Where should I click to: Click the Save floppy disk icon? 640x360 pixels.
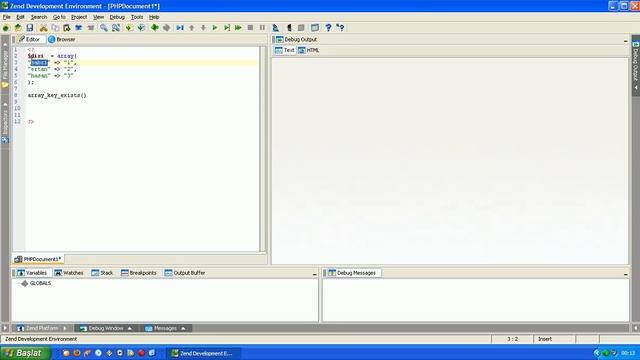(x=30, y=28)
